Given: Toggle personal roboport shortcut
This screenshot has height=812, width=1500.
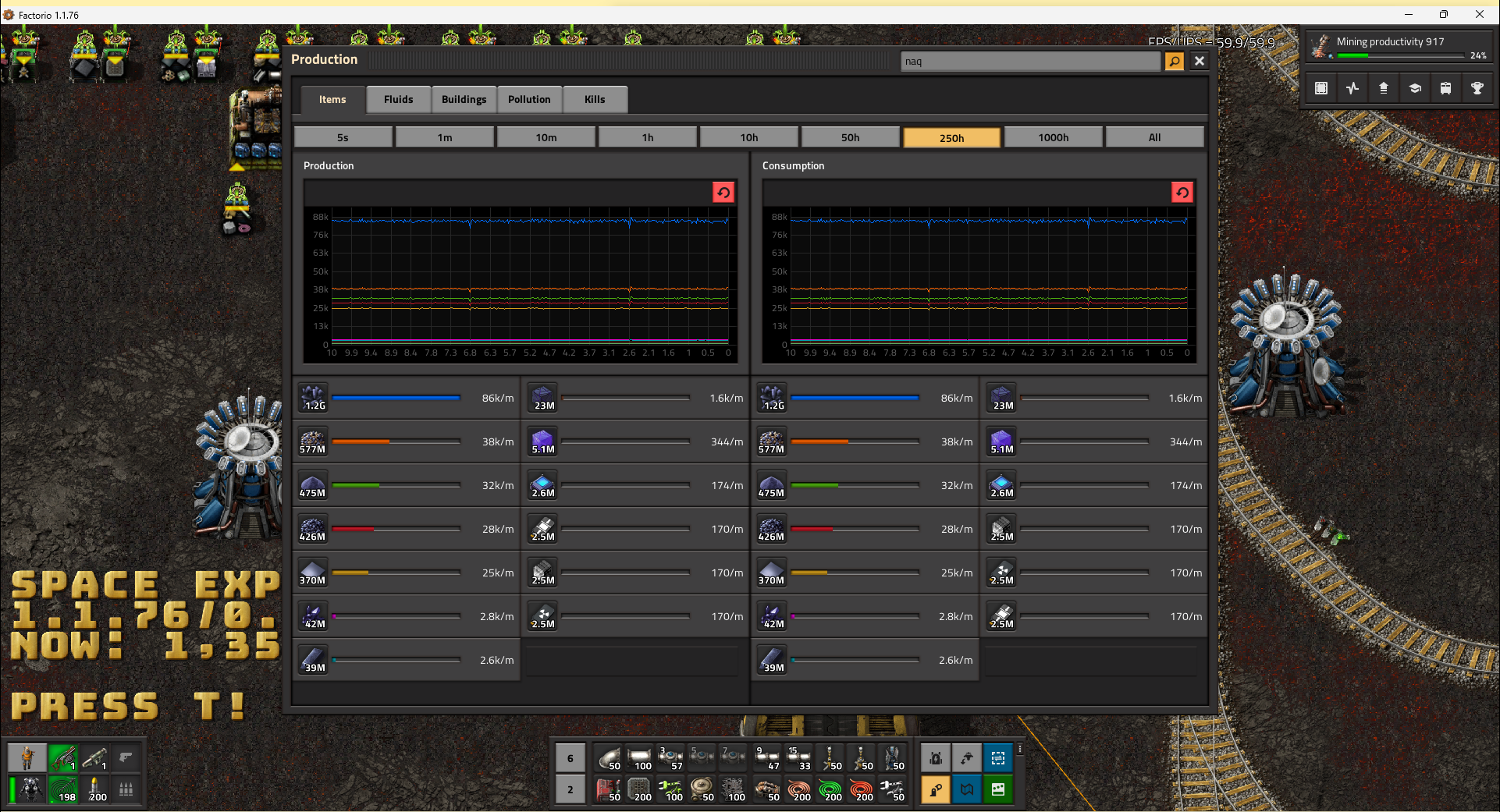Looking at the screenshot, I should 936,758.
